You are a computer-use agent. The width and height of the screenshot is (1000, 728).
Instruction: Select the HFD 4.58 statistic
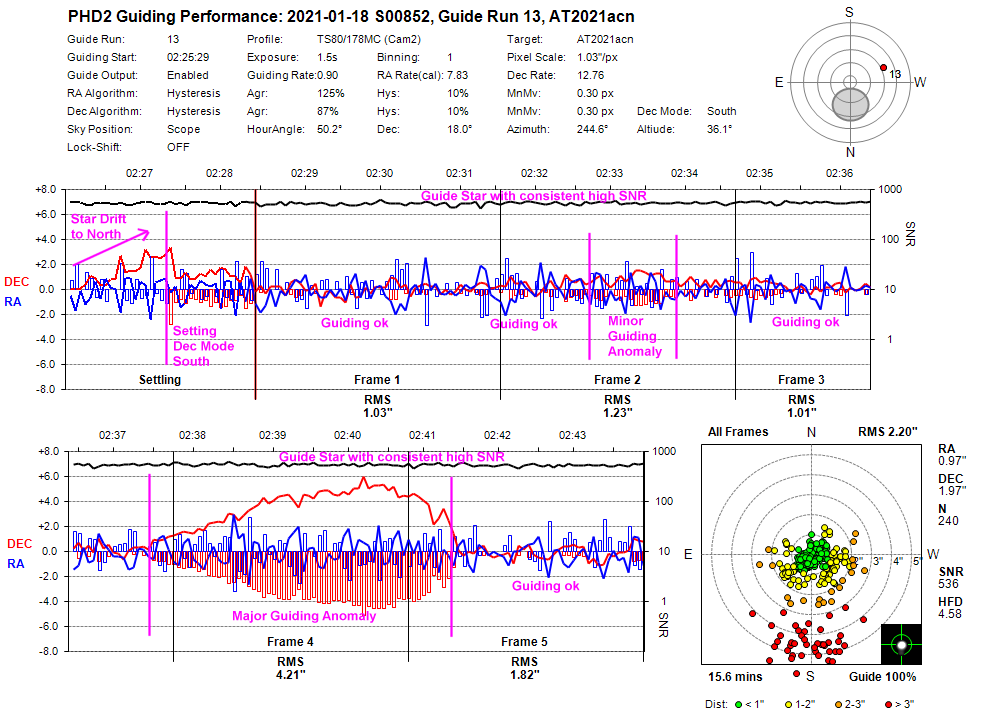coord(950,608)
